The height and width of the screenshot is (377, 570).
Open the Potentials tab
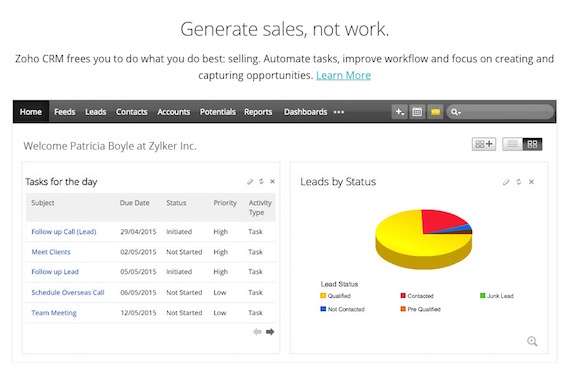pyautogui.click(x=218, y=112)
